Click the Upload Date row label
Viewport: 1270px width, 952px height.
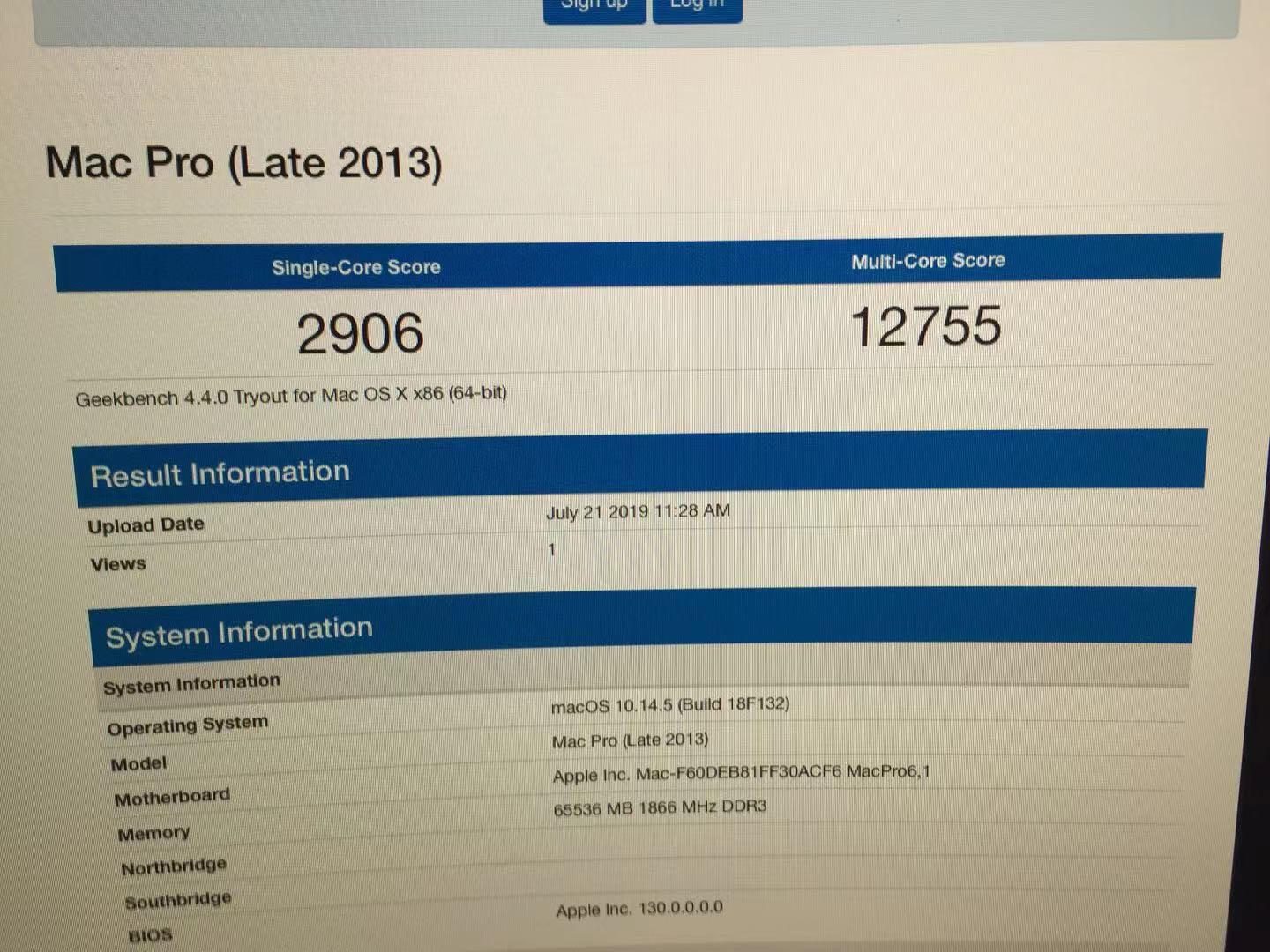[146, 525]
